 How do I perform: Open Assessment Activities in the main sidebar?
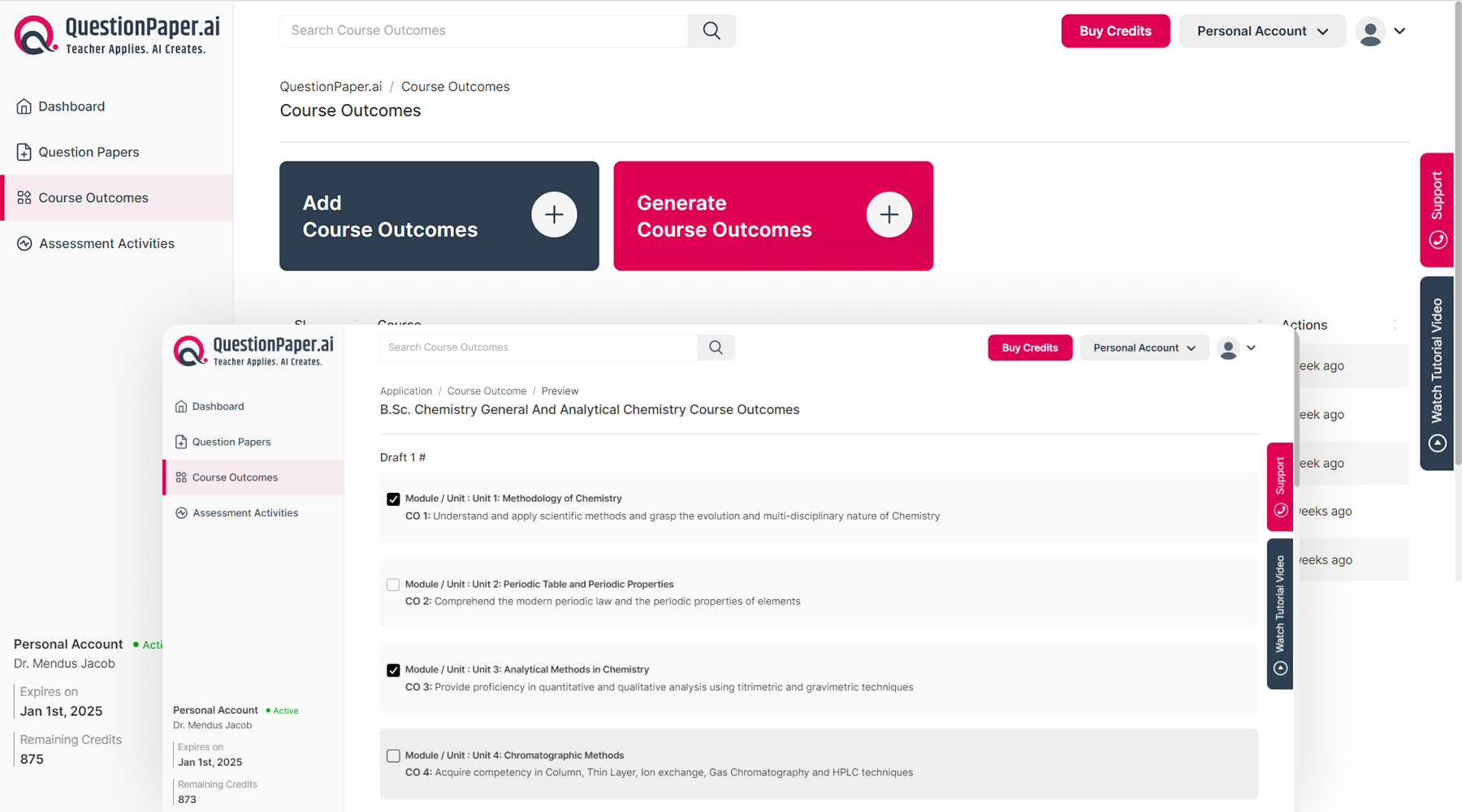point(106,244)
